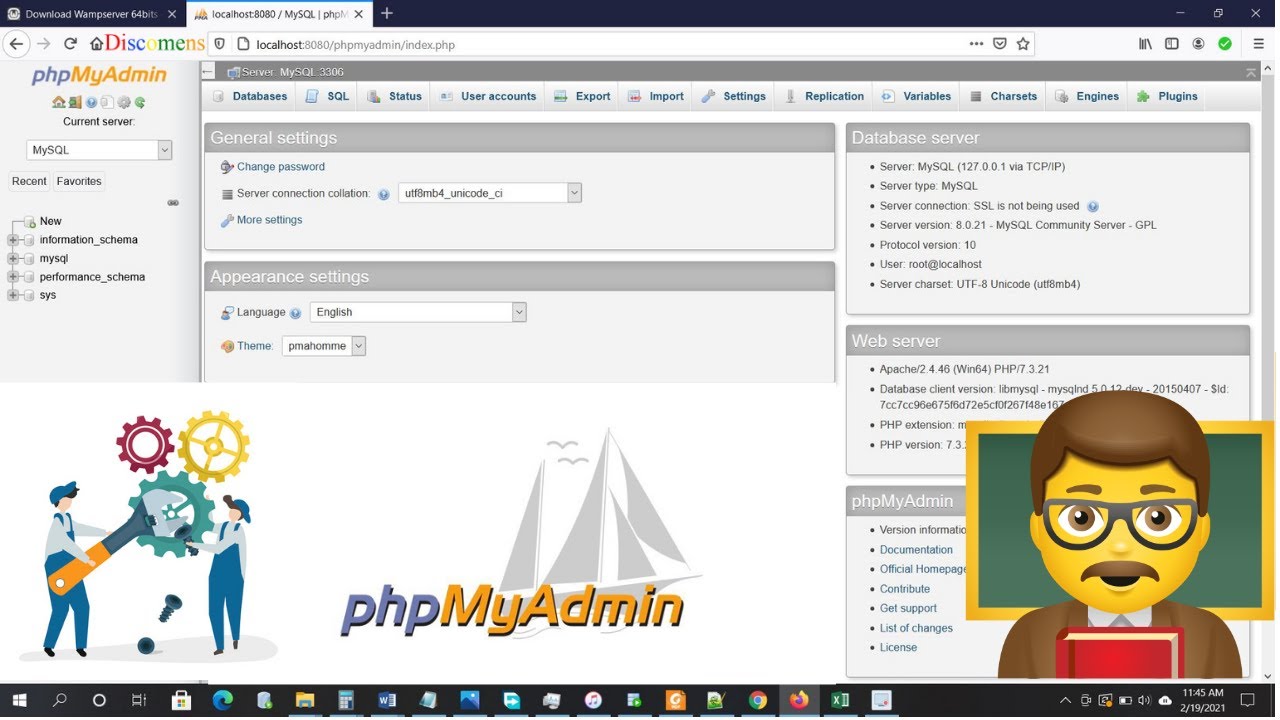Open Language dropdown showing English
Screen dimensions: 1280x720
[418, 312]
